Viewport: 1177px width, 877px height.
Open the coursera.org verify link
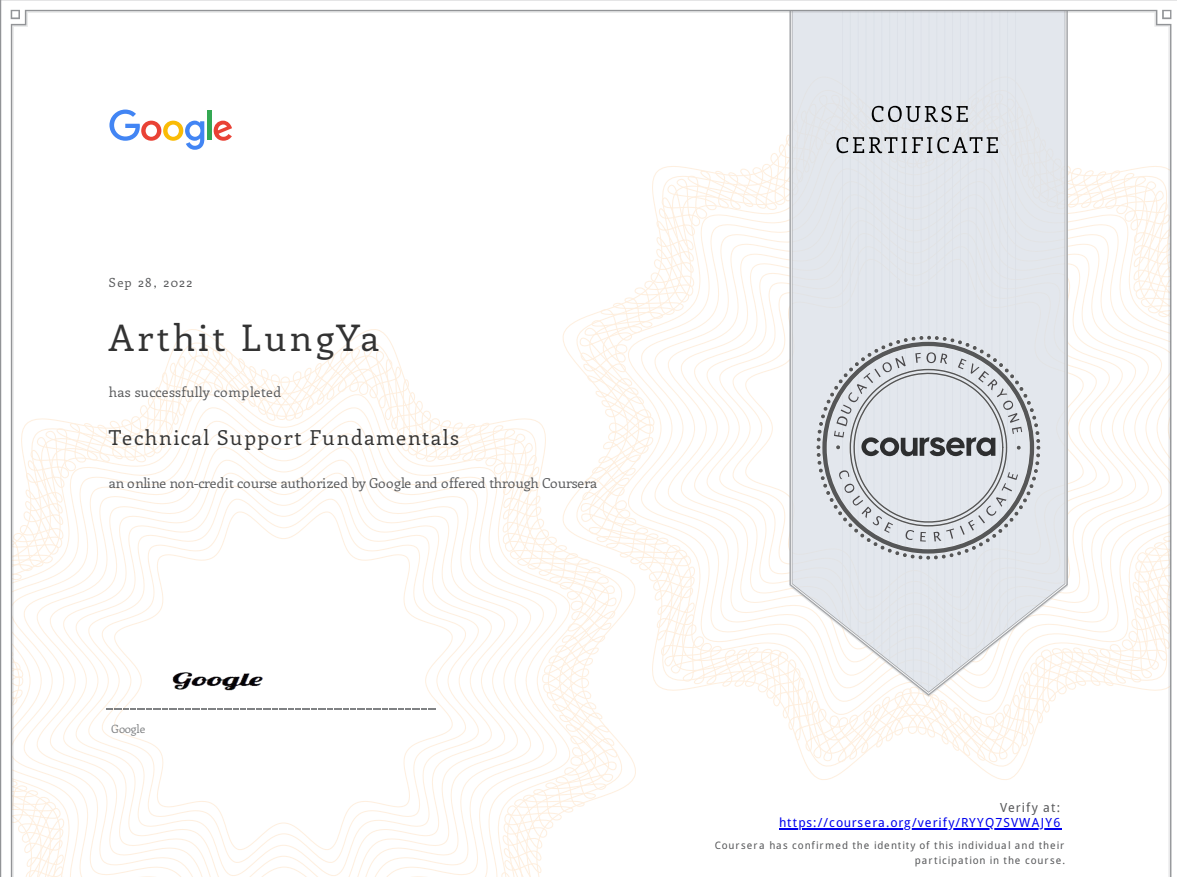(919, 824)
